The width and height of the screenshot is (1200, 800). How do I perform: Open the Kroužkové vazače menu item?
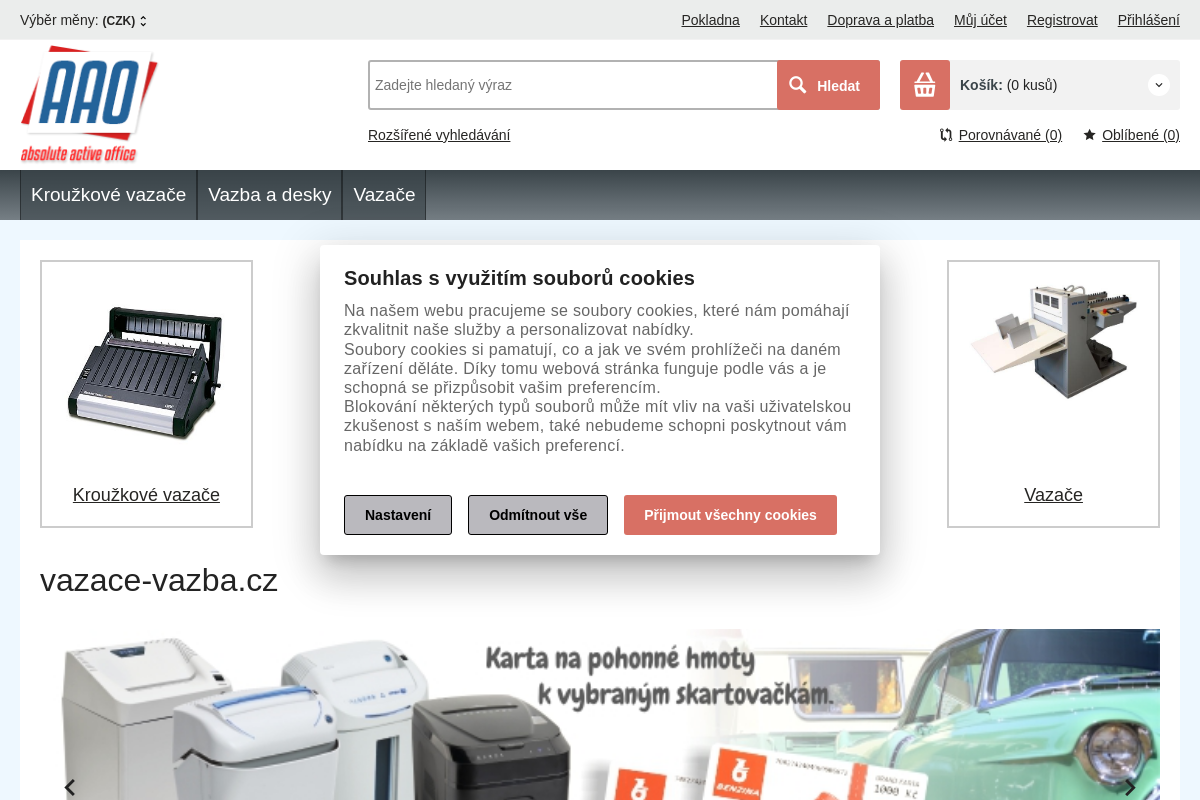click(108, 195)
